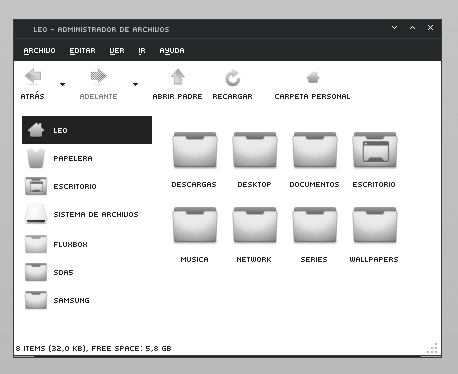
Task: Click the Papelera trash icon in sidebar
Action: click(36, 158)
